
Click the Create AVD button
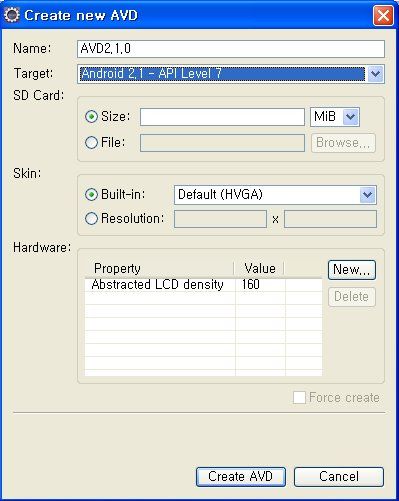tap(241, 476)
